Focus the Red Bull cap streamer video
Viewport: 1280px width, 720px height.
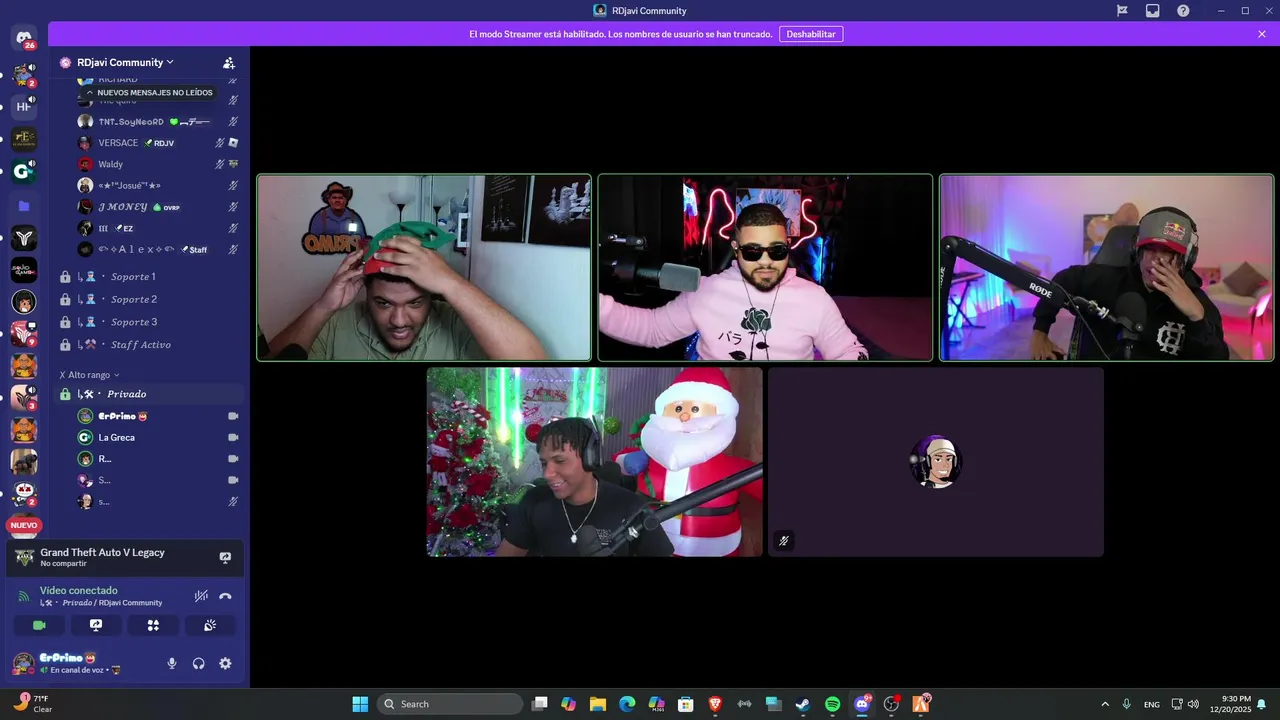1106,268
